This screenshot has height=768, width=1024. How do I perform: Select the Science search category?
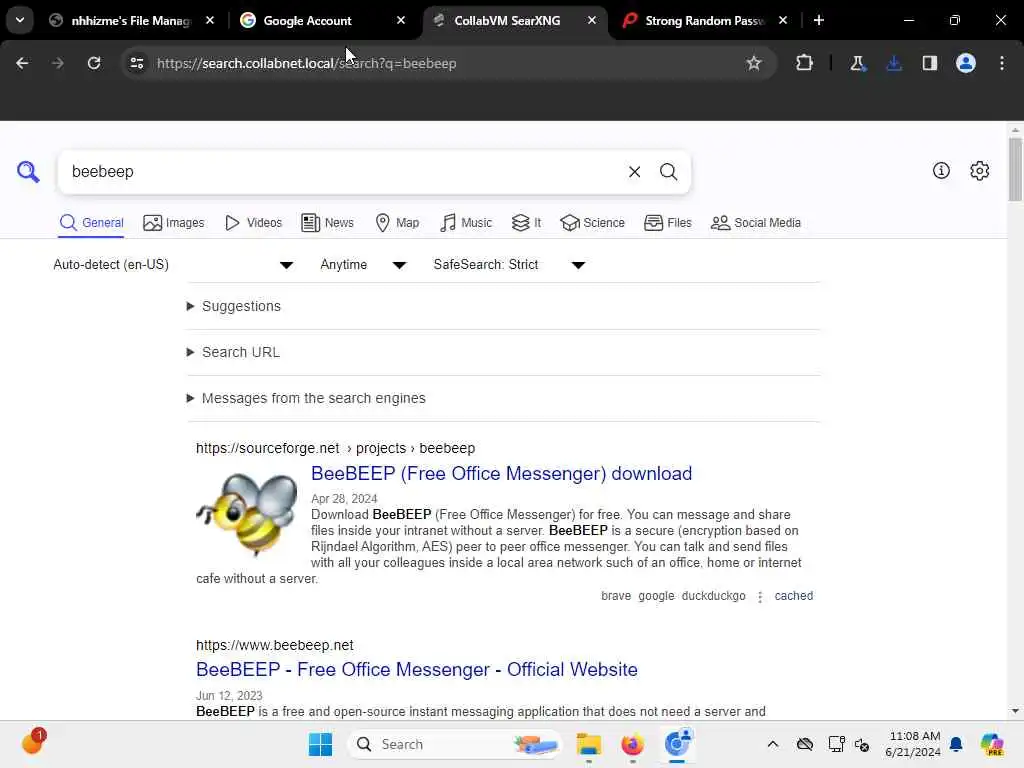pyautogui.click(x=592, y=223)
